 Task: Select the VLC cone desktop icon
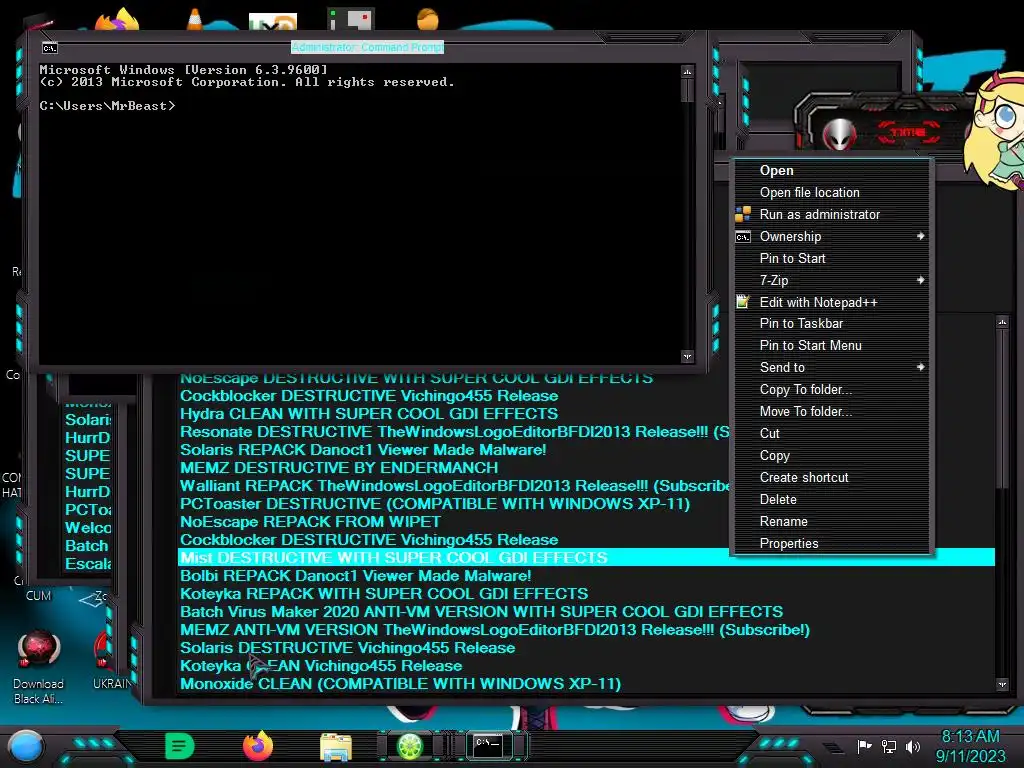point(195,19)
